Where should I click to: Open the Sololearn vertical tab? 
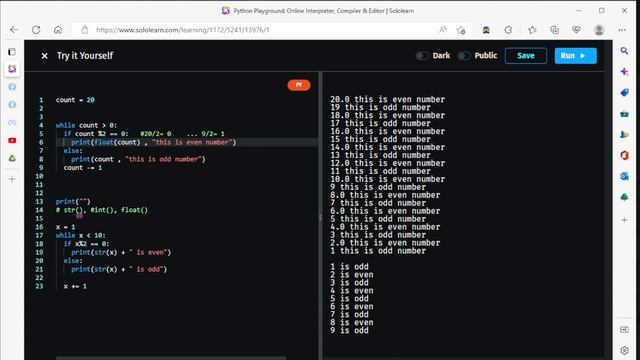click(x=12, y=69)
